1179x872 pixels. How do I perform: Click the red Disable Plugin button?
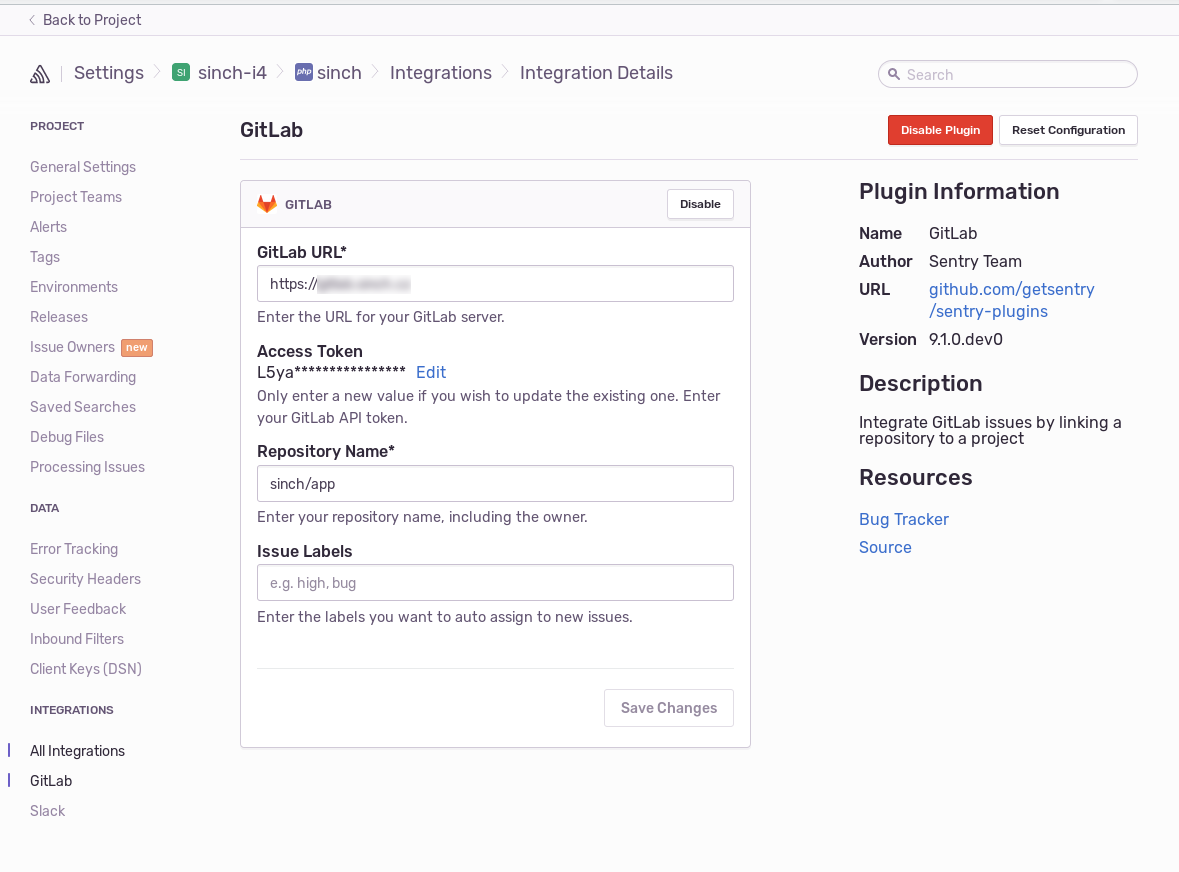coord(940,130)
